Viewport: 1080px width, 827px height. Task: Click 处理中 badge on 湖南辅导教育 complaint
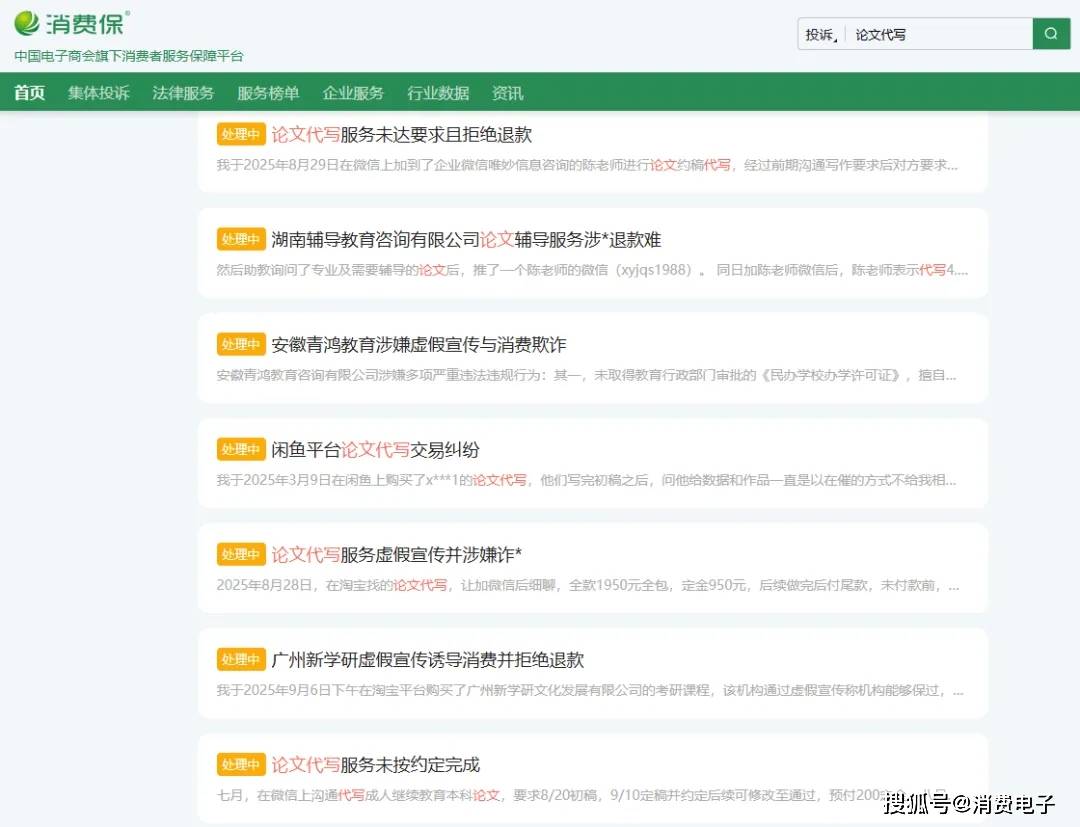coord(241,240)
